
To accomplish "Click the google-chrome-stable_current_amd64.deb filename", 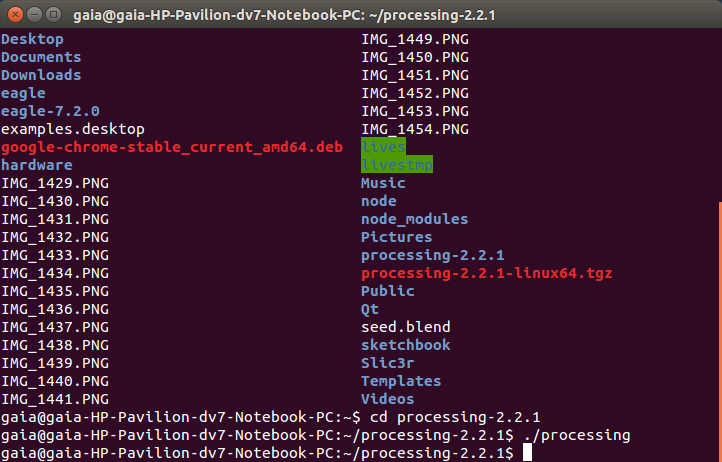I will tap(171, 147).
